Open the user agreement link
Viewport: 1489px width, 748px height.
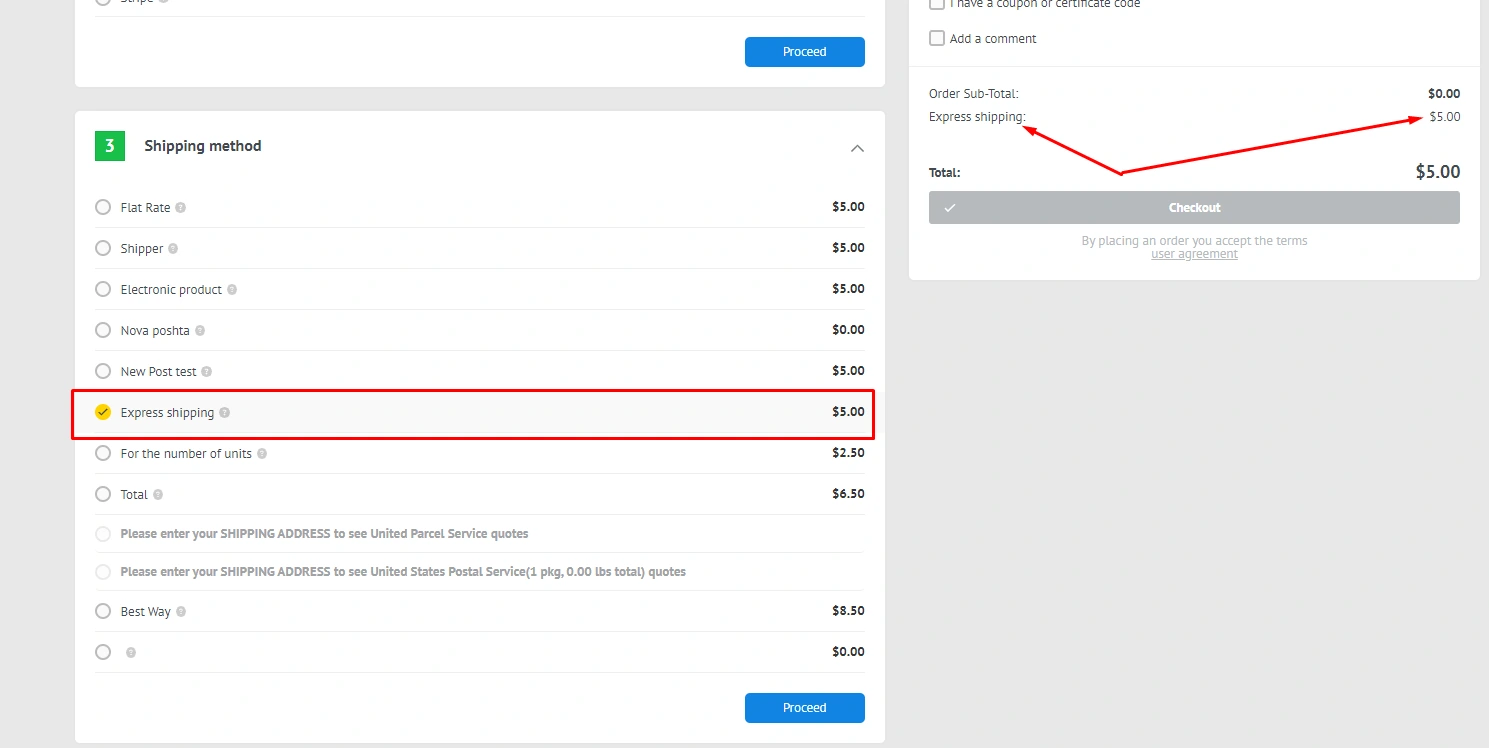coord(1194,254)
